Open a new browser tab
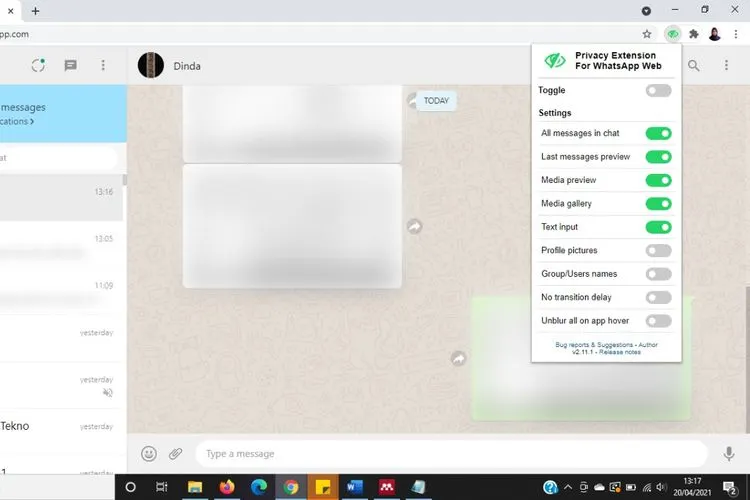Screen dimensions: 750x500 tap(36, 10)
